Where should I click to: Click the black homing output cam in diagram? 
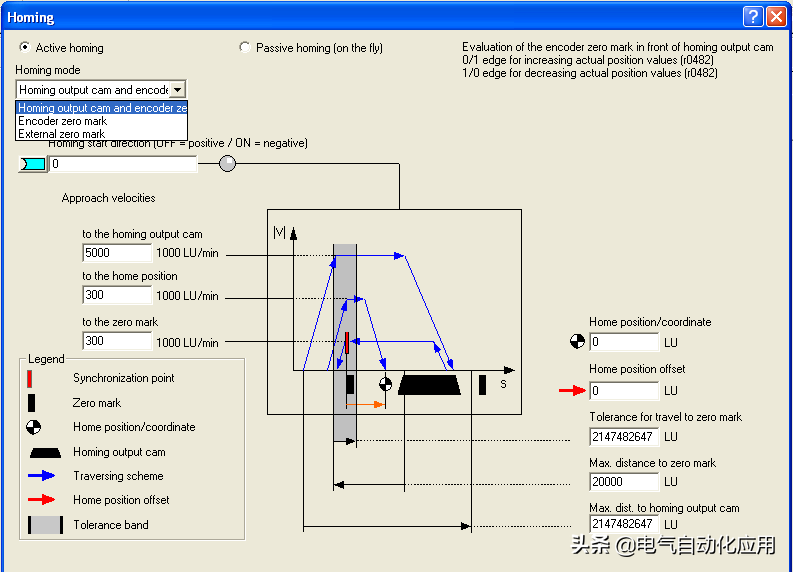coord(429,384)
